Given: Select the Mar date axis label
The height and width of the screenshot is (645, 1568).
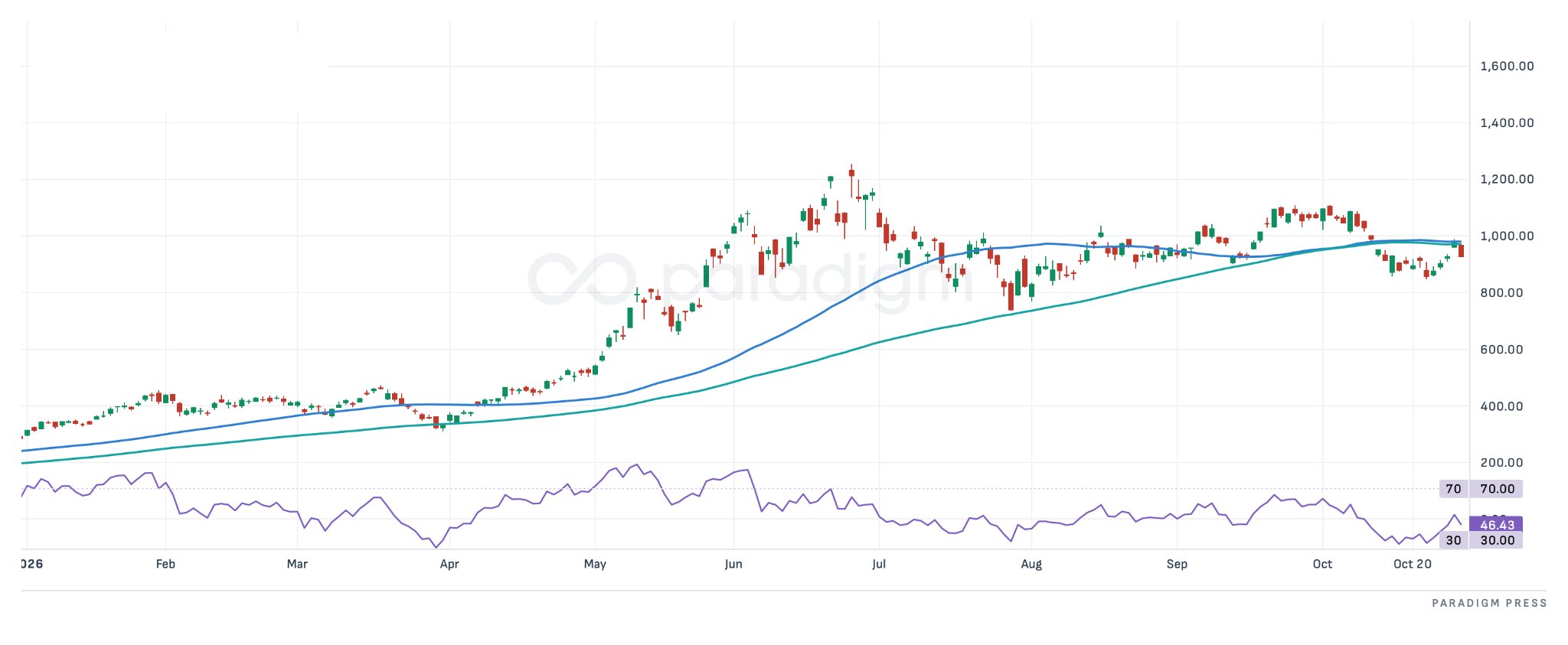Looking at the screenshot, I should [x=297, y=564].
